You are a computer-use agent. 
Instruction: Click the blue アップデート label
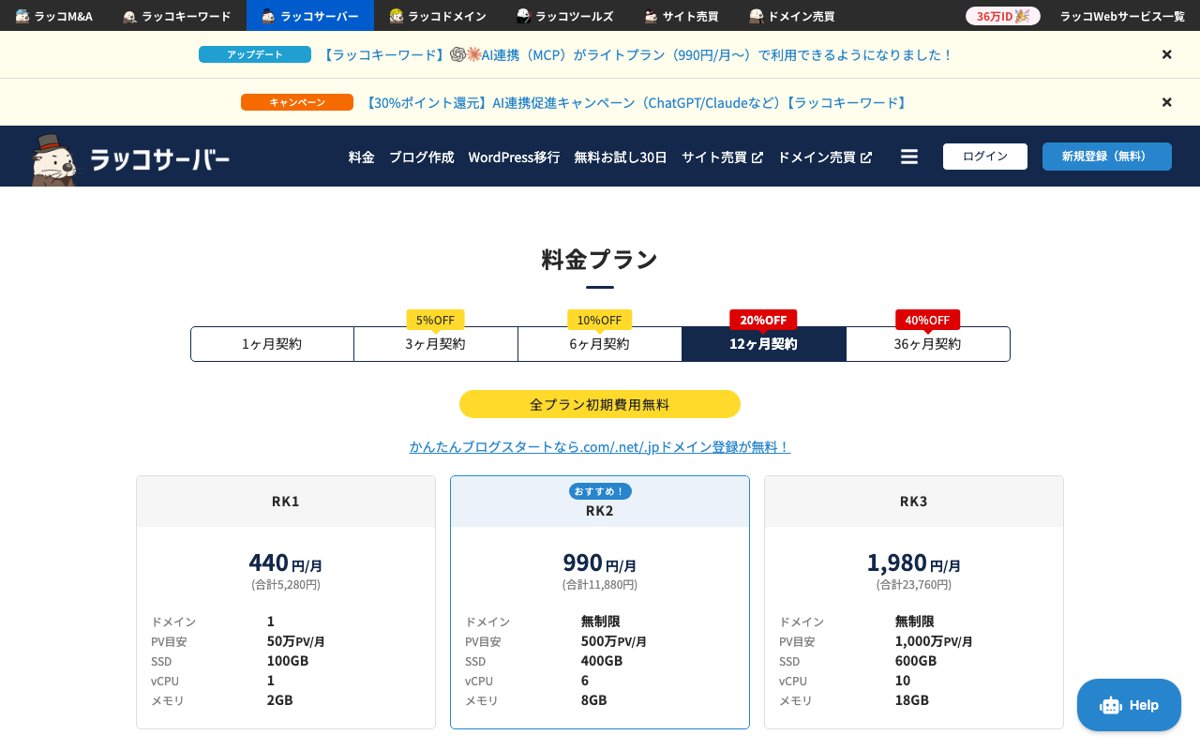coord(255,55)
